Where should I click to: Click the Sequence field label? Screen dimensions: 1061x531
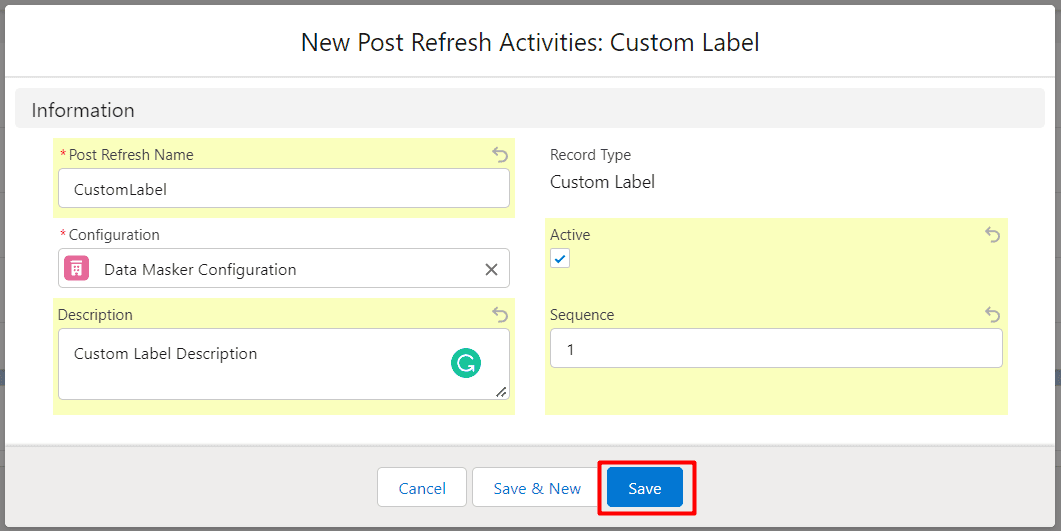(x=582, y=315)
